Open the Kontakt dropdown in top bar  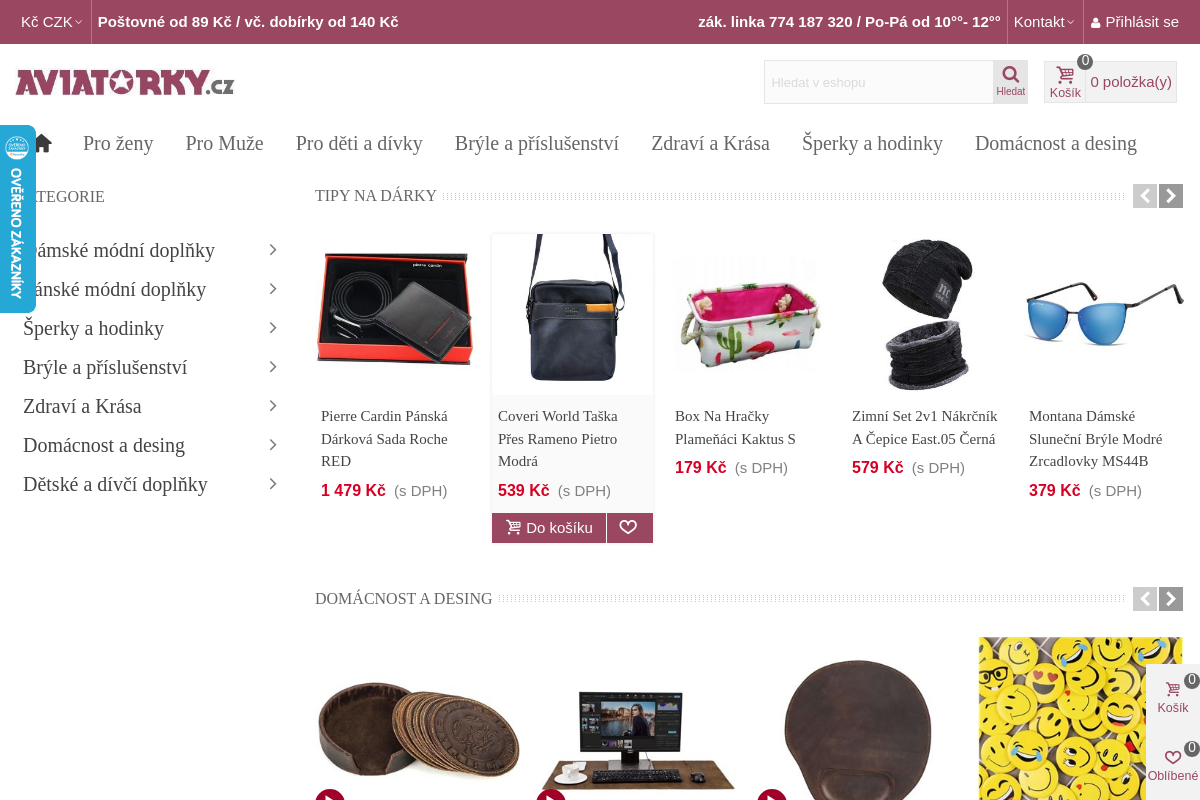(1044, 22)
